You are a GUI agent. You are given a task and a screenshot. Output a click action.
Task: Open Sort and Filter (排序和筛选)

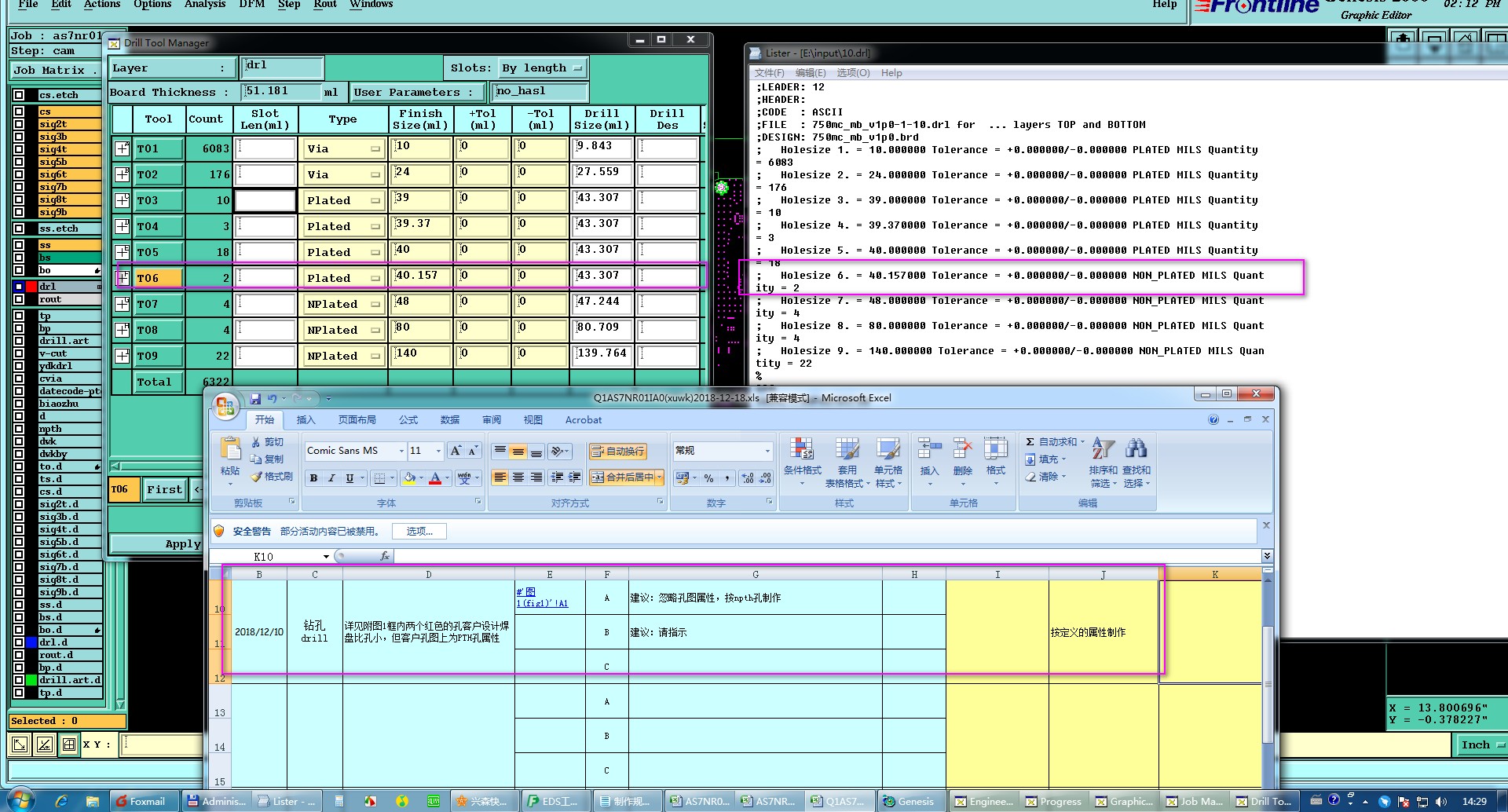pos(1103,462)
